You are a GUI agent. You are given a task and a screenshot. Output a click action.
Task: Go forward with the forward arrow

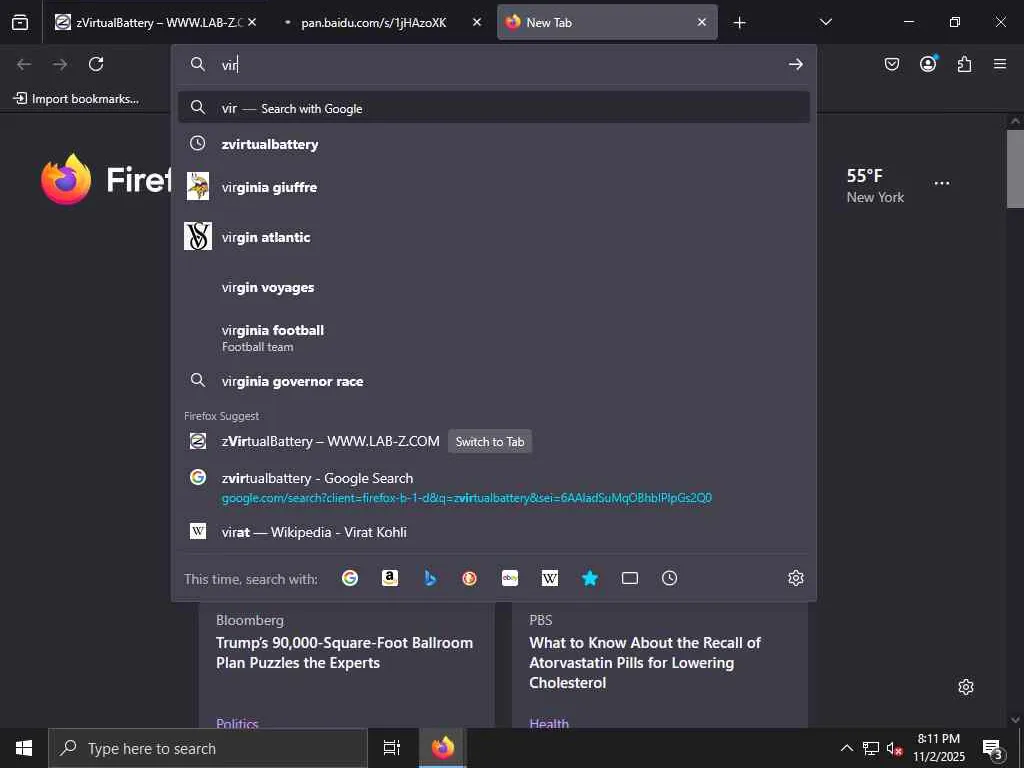(x=60, y=64)
